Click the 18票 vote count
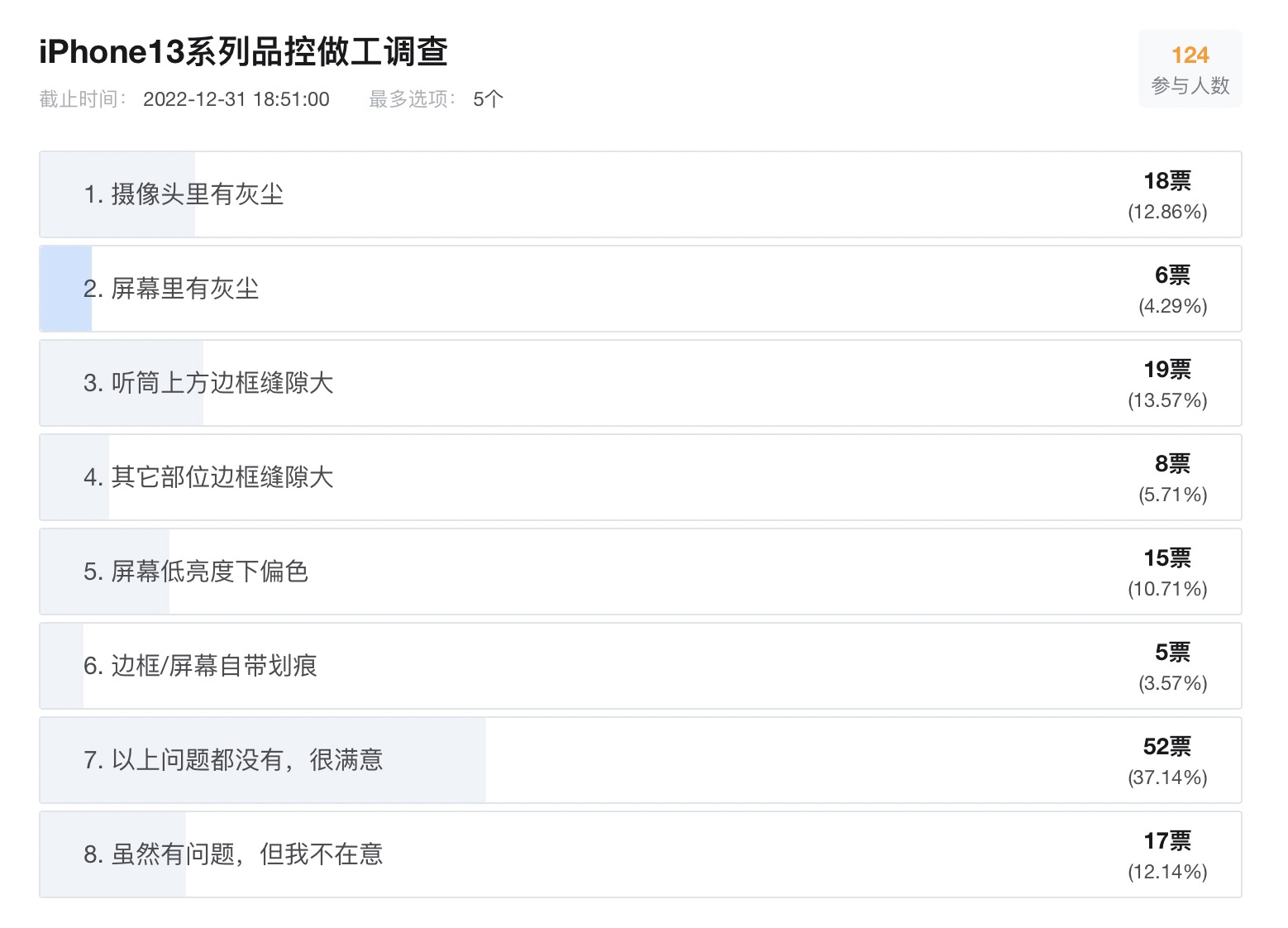 click(x=1169, y=181)
